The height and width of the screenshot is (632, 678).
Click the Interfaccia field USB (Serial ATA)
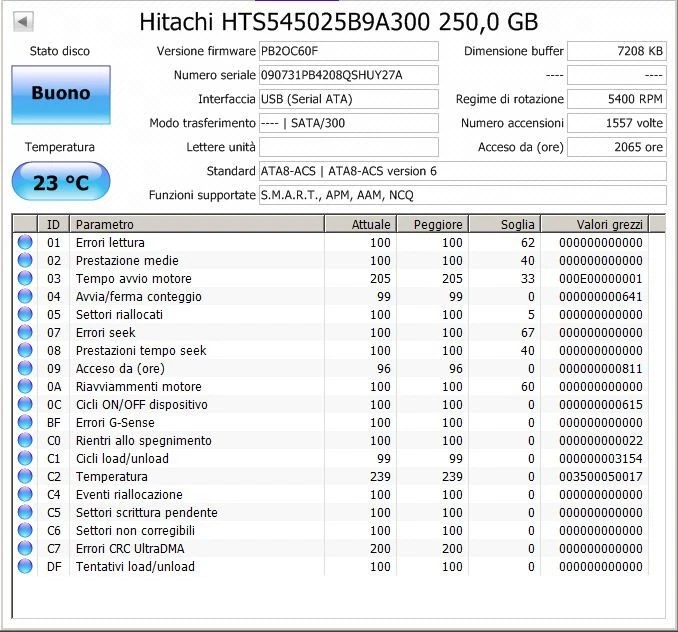[x=349, y=99]
